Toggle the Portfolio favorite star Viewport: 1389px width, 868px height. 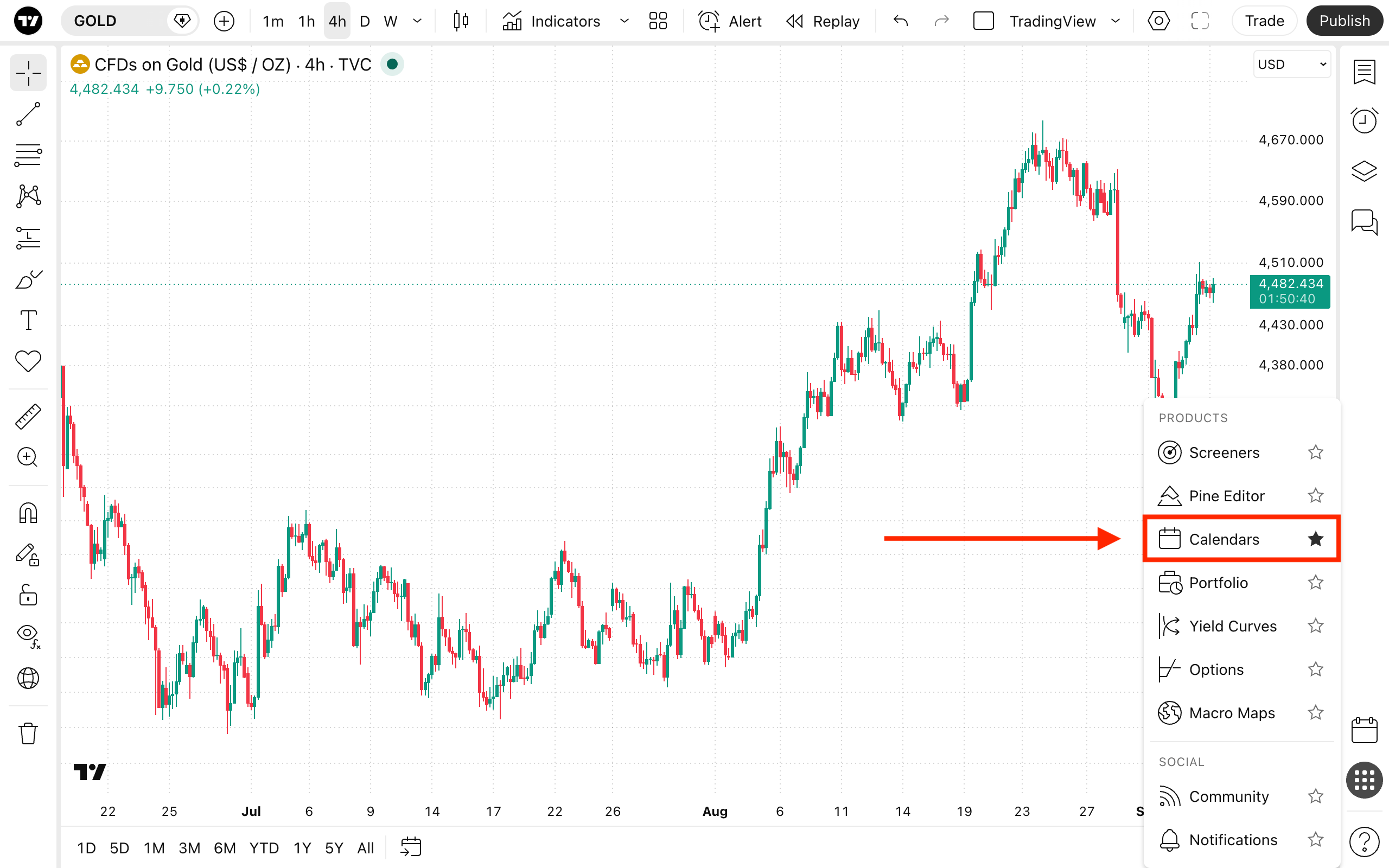(x=1316, y=582)
